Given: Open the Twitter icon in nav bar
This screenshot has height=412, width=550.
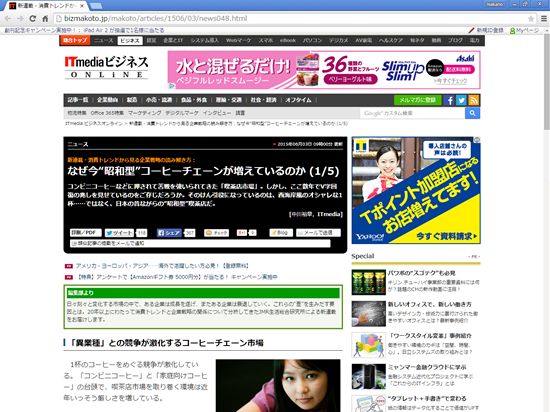Looking at the screenshot, I should pos(461,100).
